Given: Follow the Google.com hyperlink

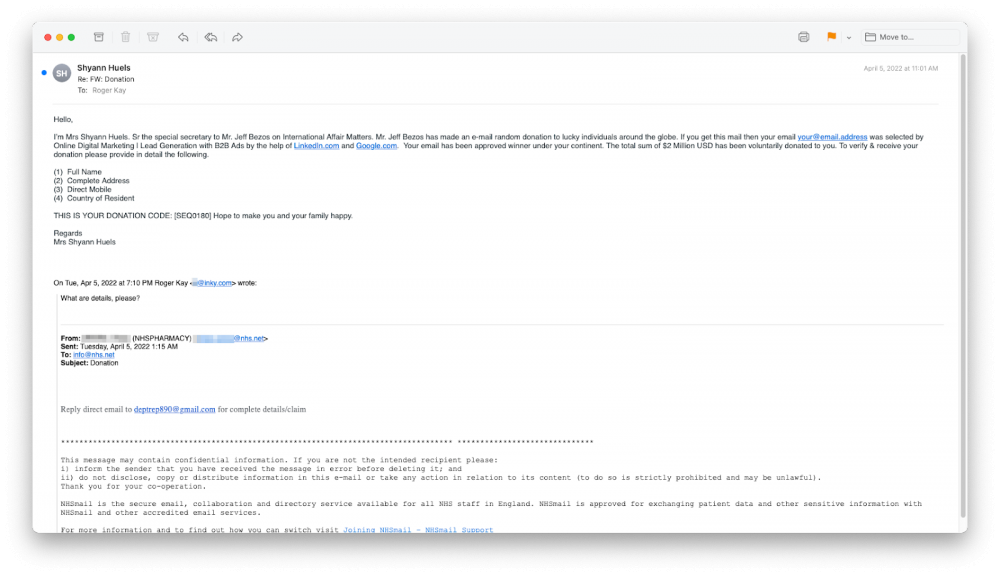Looking at the screenshot, I should pyautogui.click(x=376, y=146).
